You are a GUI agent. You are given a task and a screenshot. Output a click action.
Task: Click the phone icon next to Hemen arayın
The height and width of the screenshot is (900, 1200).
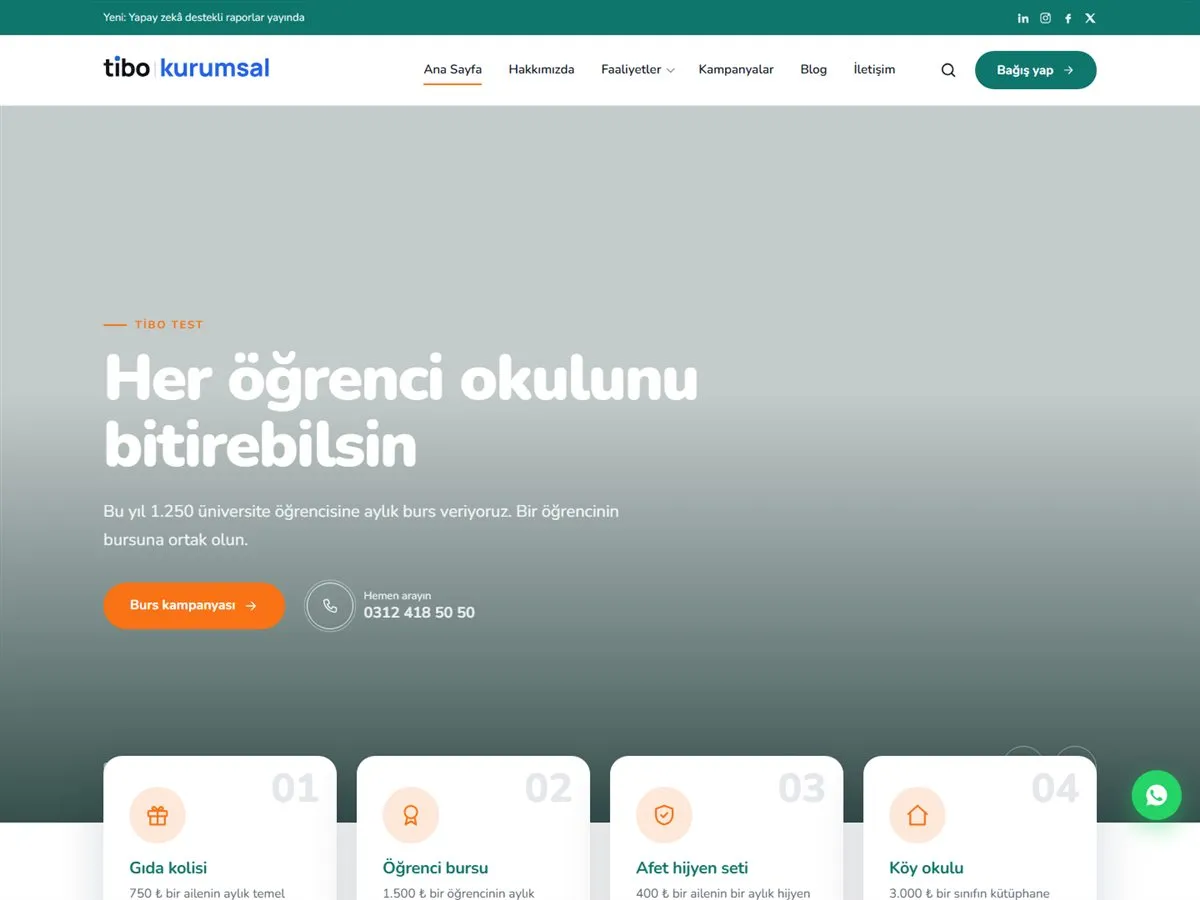[330, 606]
